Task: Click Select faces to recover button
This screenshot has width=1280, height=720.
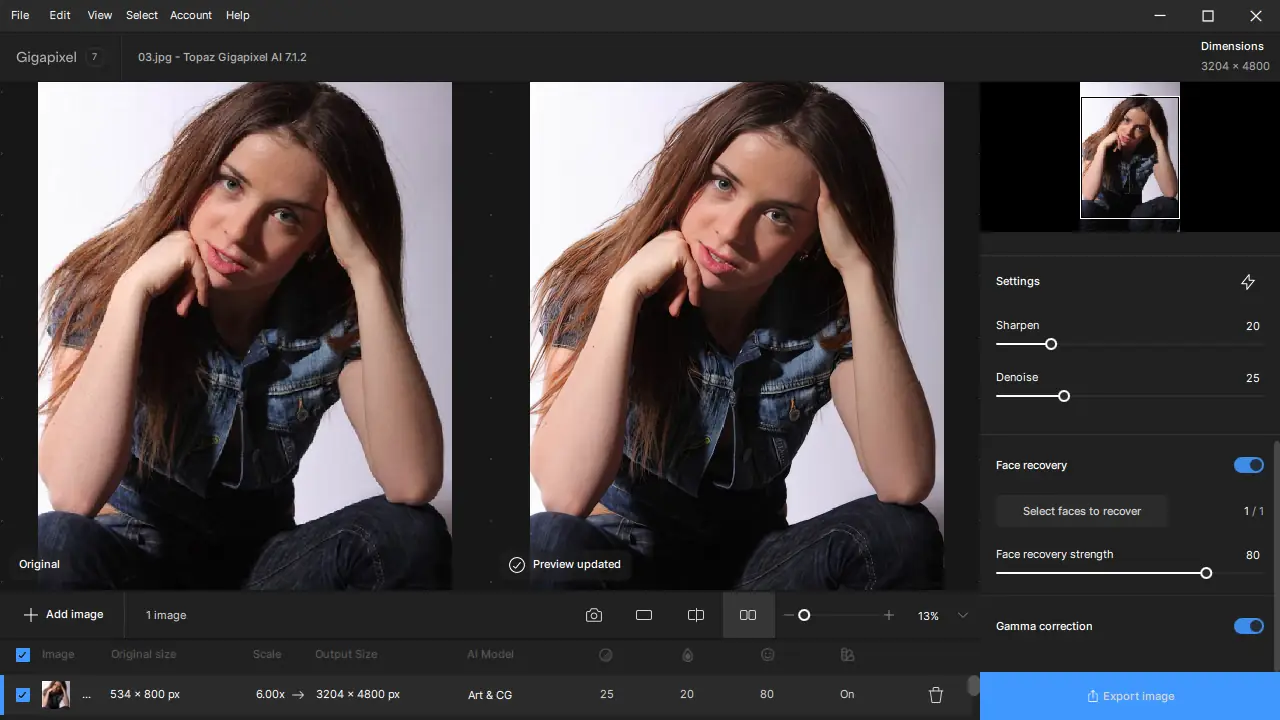Action: (1082, 511)
